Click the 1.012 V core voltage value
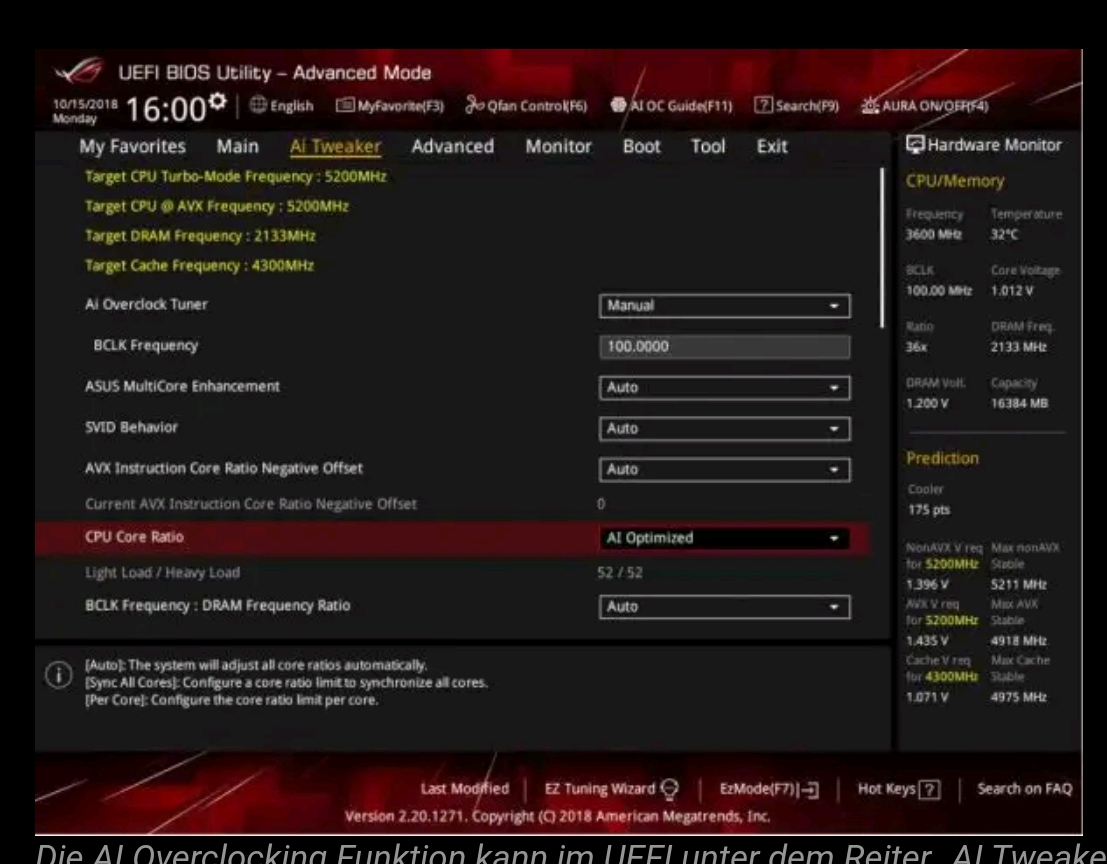The height and width of the screenshot is (864, 1107). (1012, 291)
